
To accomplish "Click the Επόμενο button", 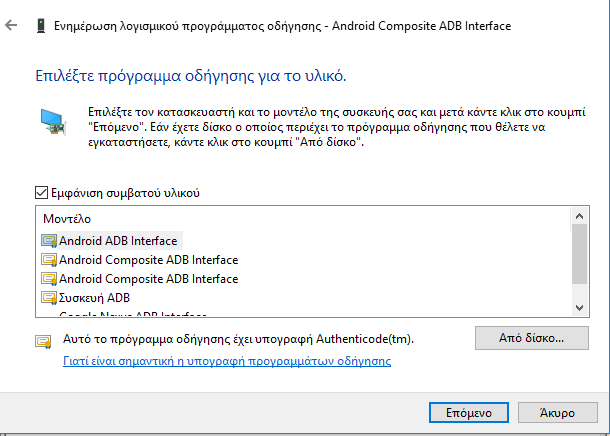I will point(461,412).
